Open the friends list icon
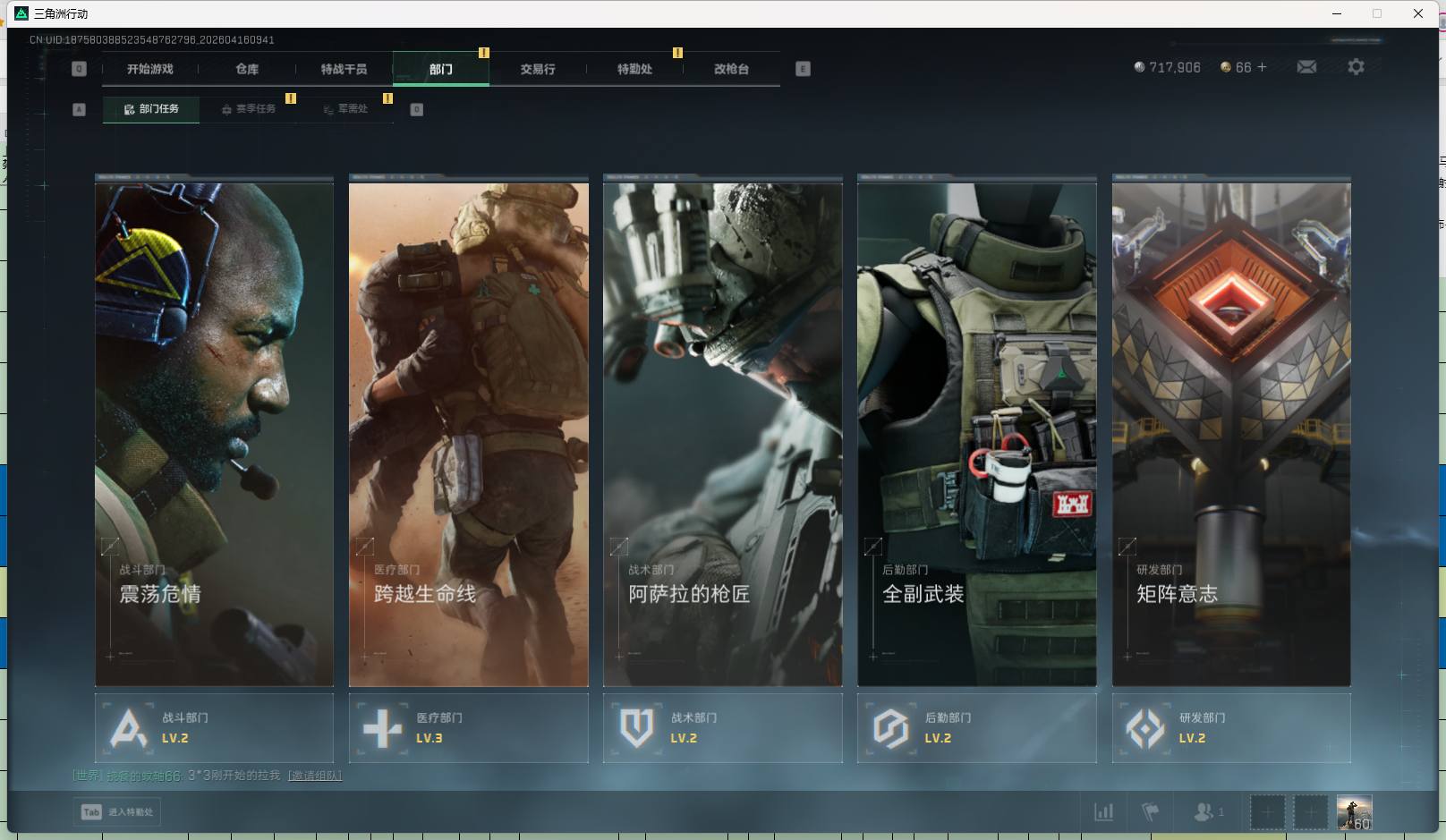1446x840 pixels. point(1204,812)
